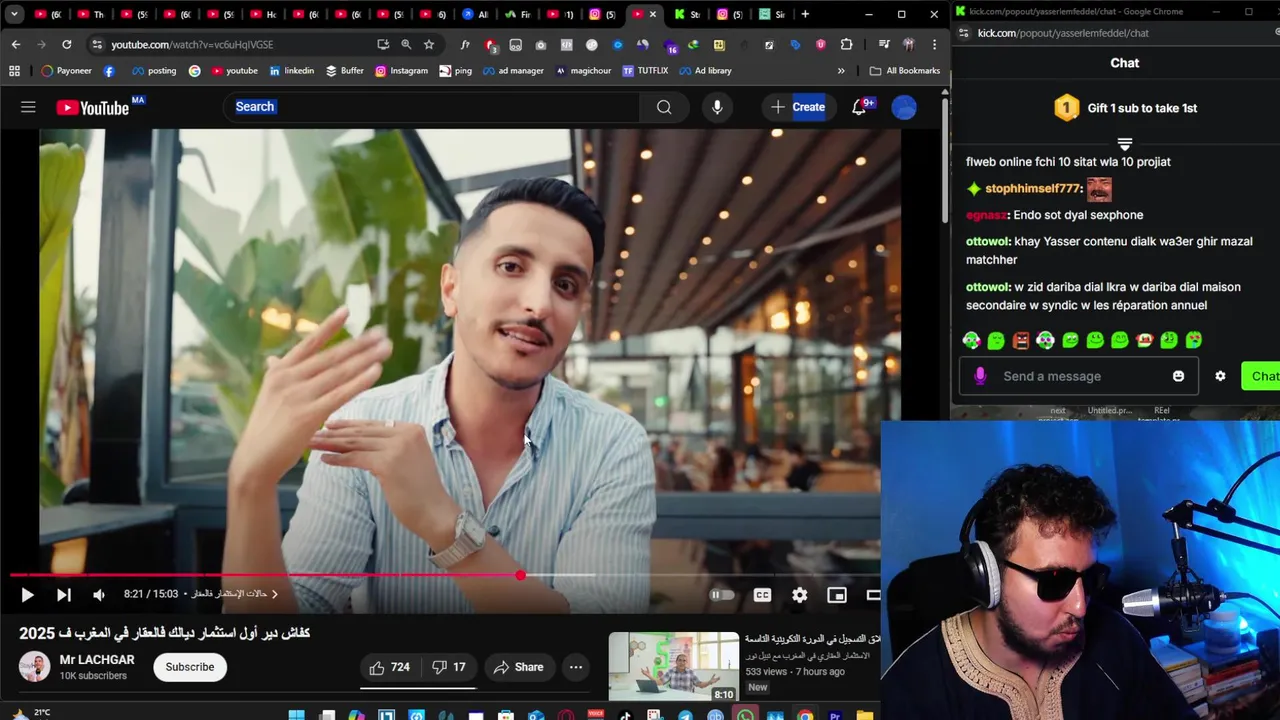Open Kick chat settings gear

pos(1220,376)
